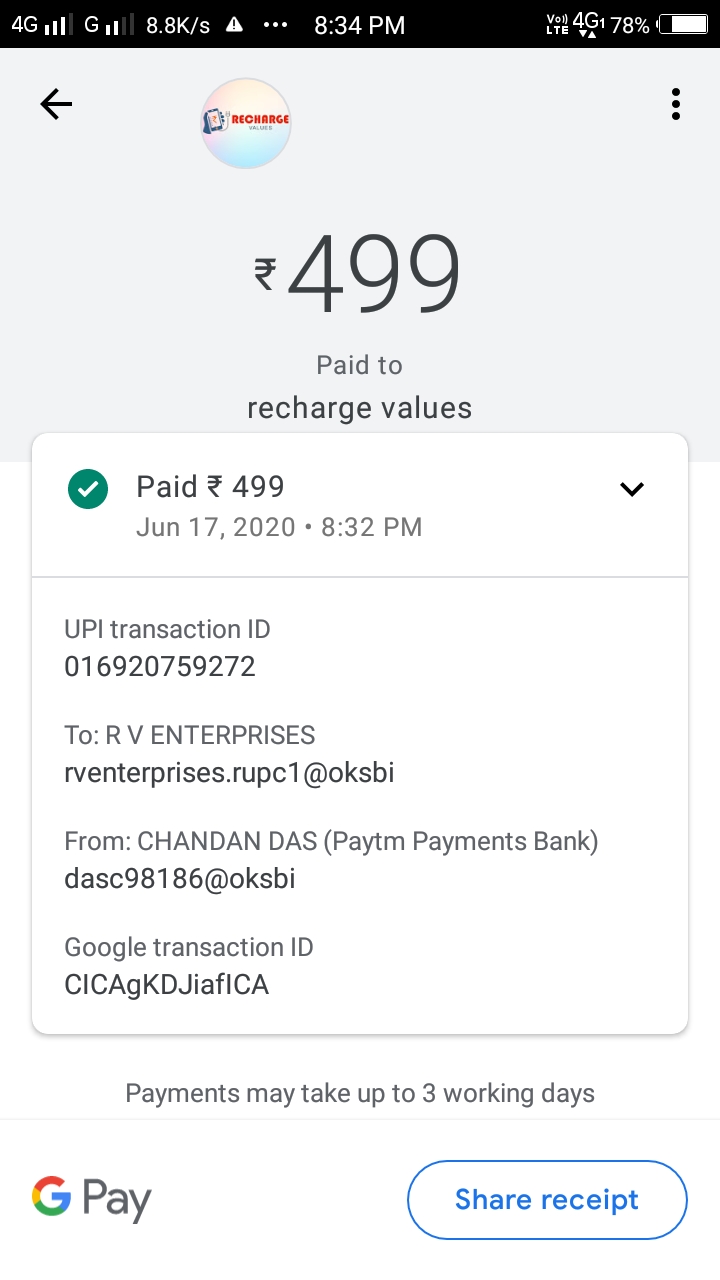Tap the recipient UPI address rventerprises.rupc1@oksbi
Screen dimensions: 720x1280
(229, 772)
